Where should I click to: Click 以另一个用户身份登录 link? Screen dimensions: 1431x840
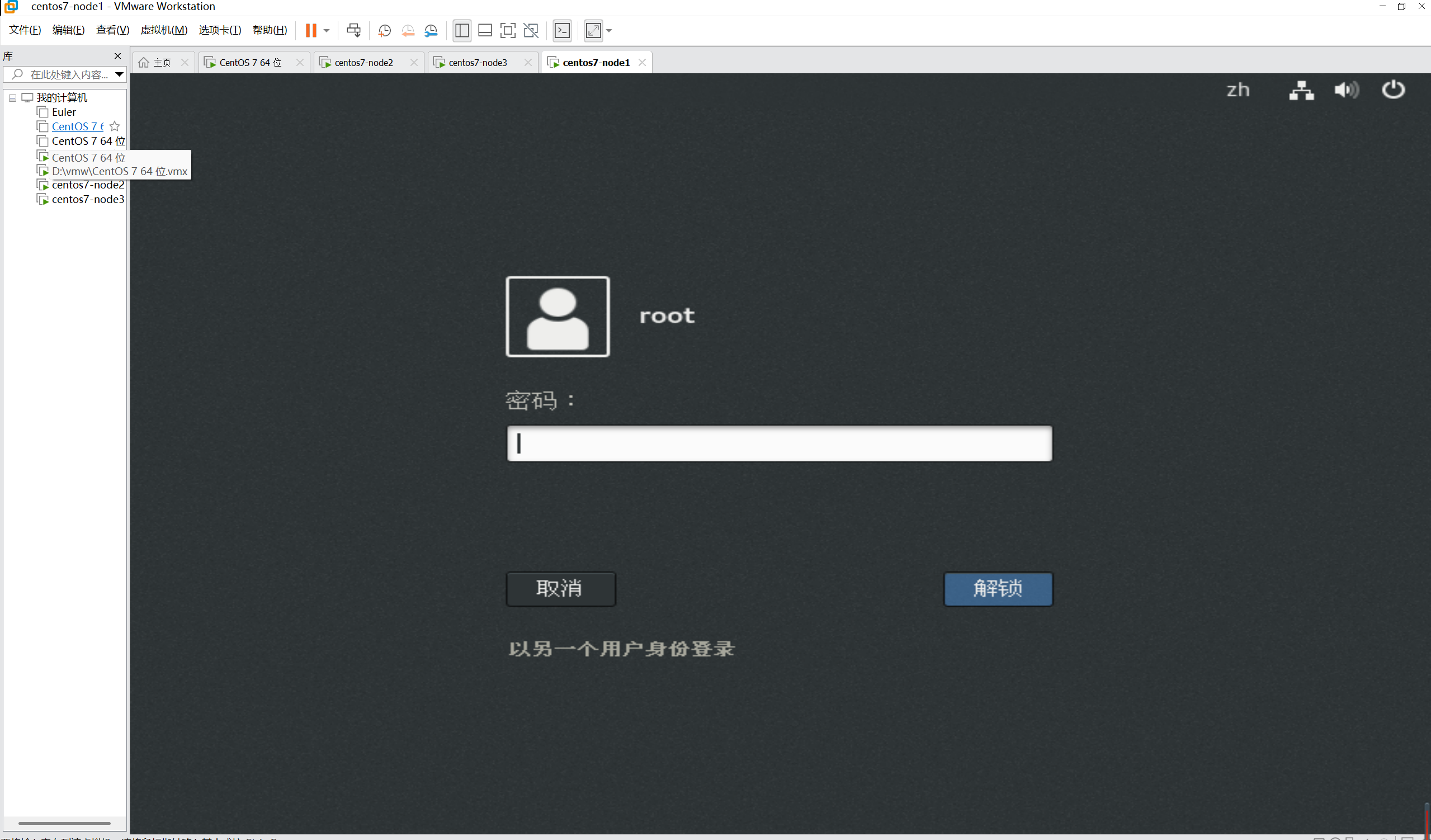pyautogui.click(x=621, y=649)
